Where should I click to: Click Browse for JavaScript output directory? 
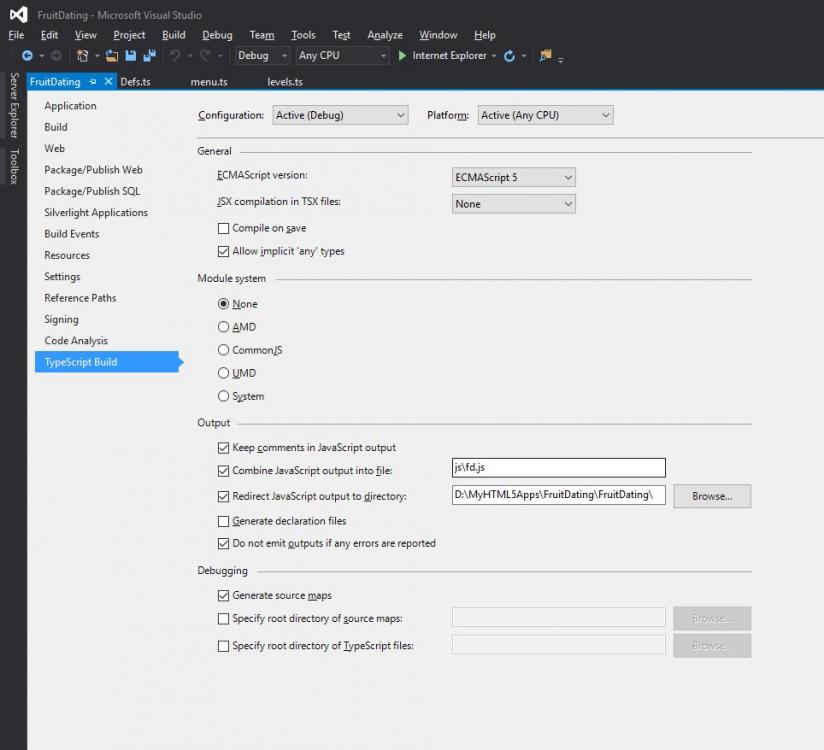[x=712, y=496]
